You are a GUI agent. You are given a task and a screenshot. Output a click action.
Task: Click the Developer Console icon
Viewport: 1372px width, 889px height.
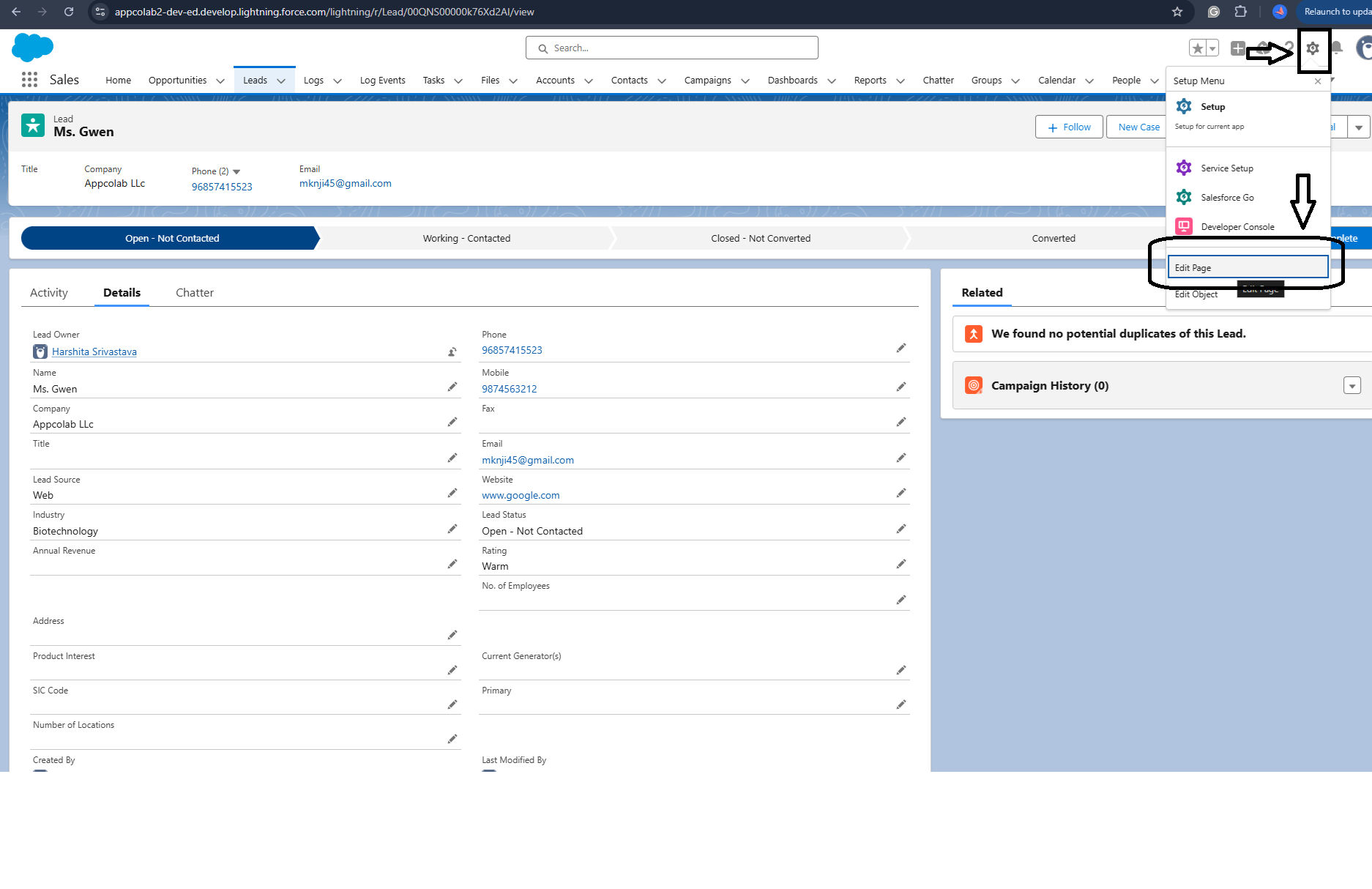1184,226
